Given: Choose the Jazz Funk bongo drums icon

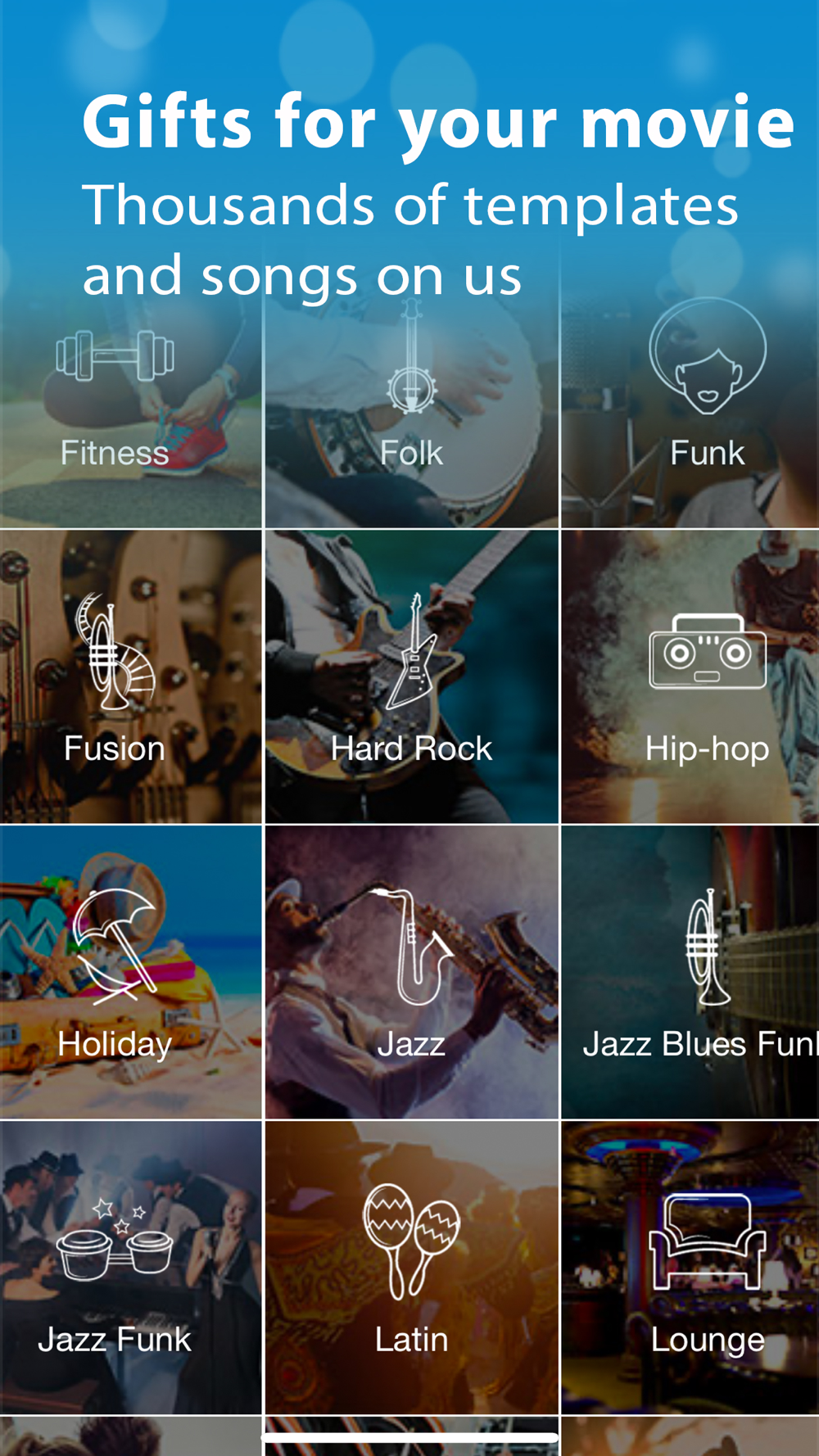Looking at the screenshot, I should click(x=115, y=1239).
